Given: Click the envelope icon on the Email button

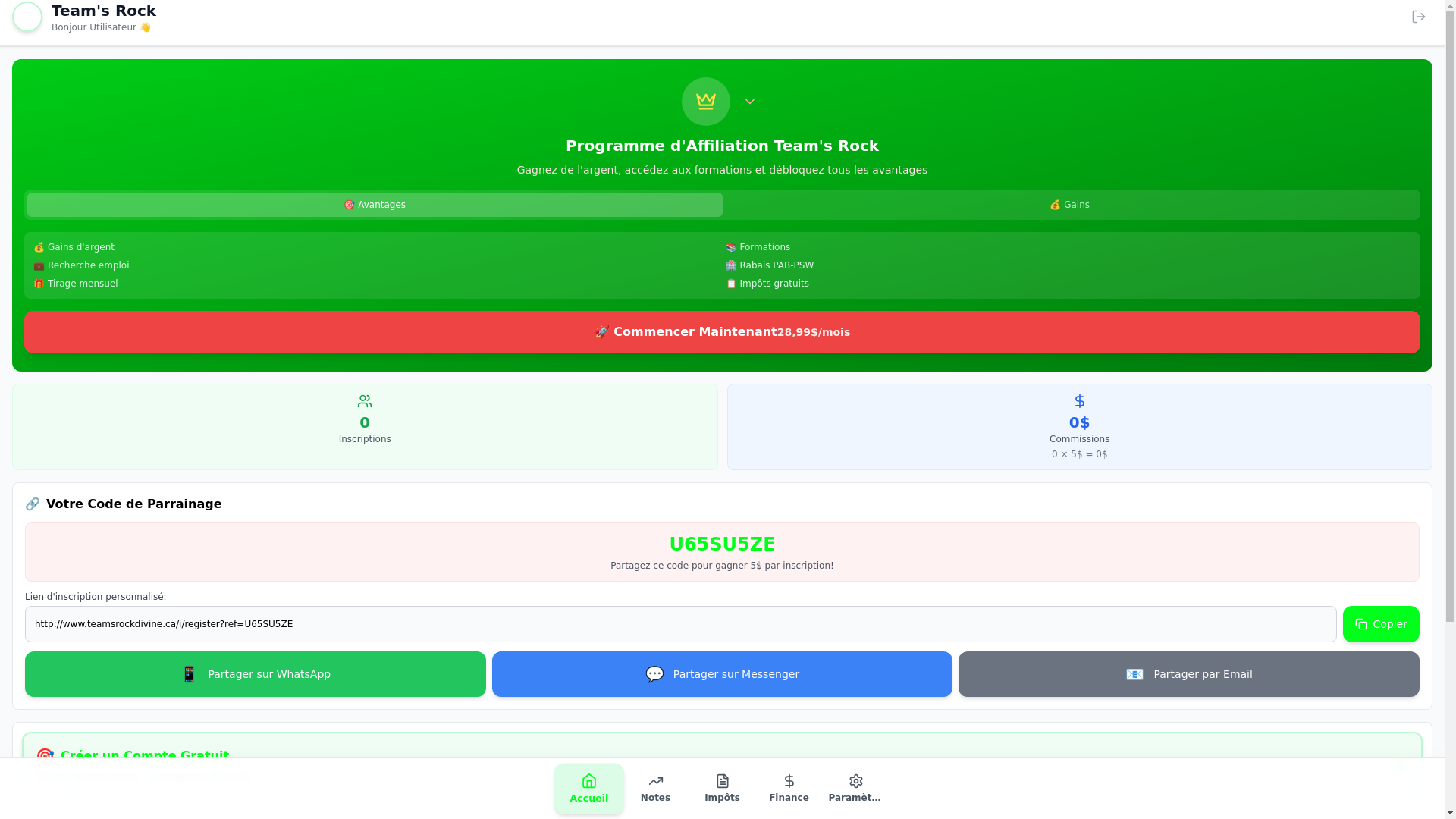Looking at the screenshot, I should coord(1134,674).
